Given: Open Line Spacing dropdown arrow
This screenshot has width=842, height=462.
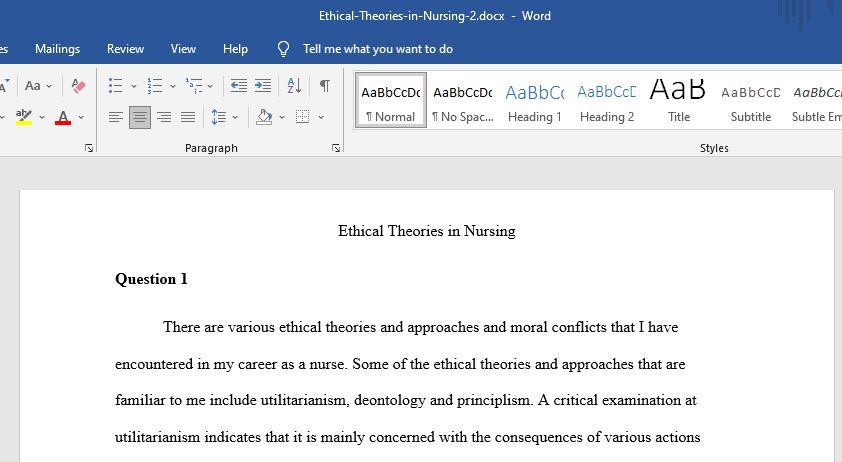Looking at the screenshot, I should (235, 117).
